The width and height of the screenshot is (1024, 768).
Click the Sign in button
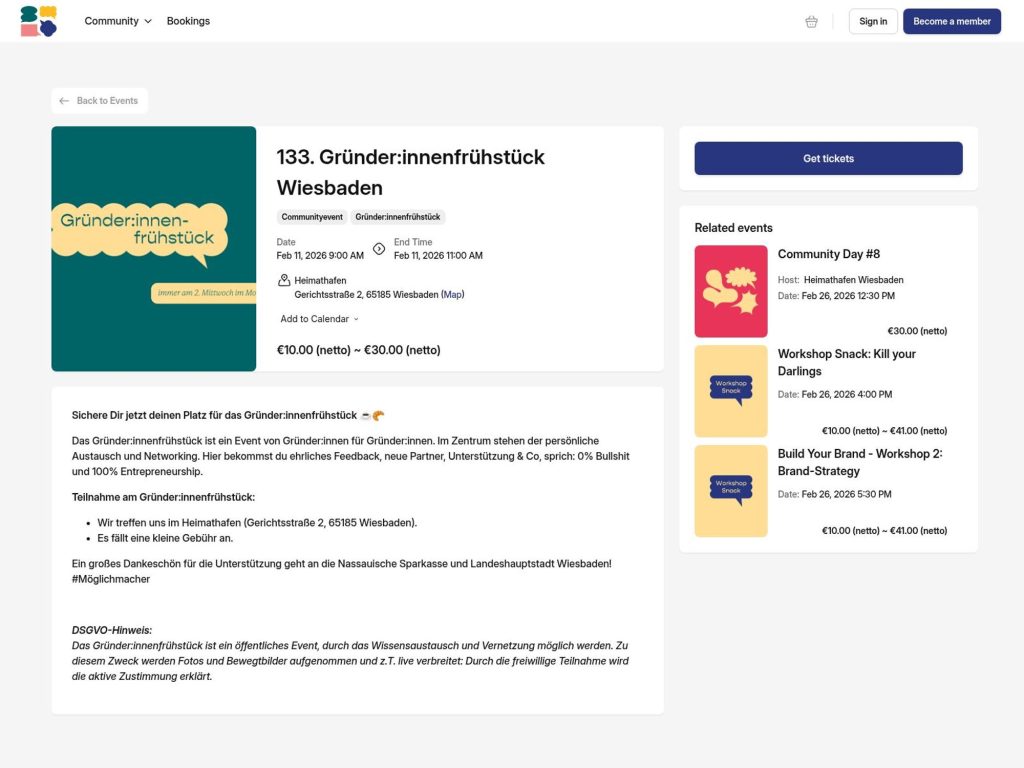point(872,20)
